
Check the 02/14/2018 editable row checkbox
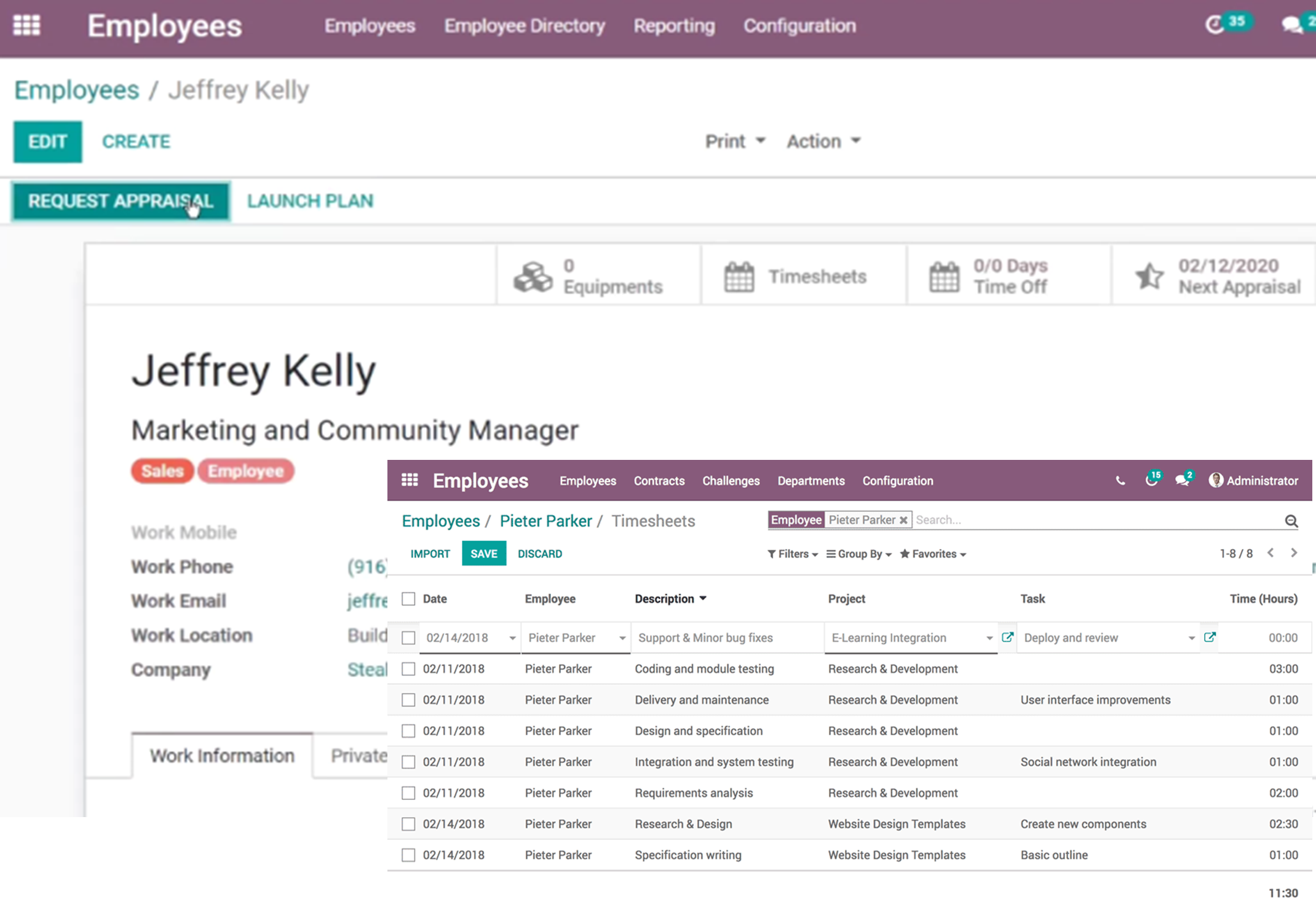click(x=408, y=638)
